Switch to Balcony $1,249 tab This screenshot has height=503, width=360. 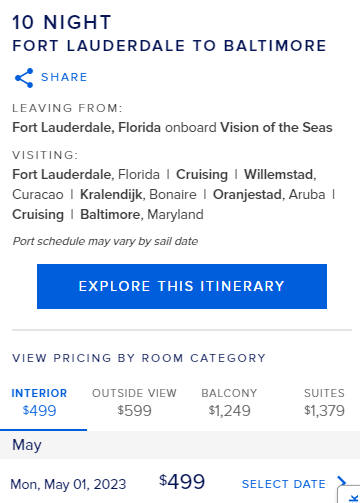pos(229,402)
